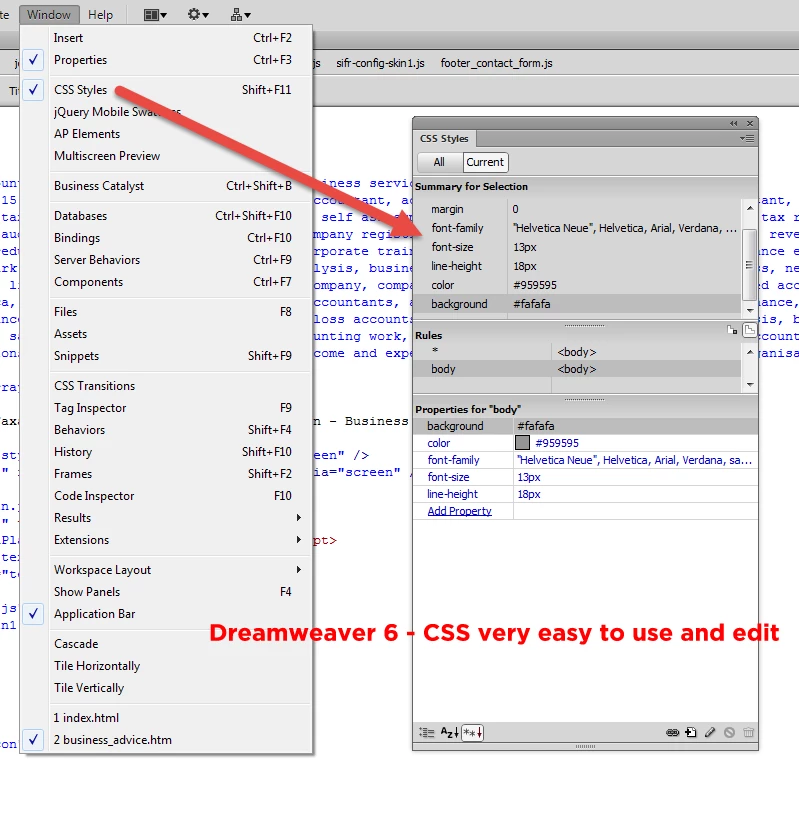The width and height of the screenshot is (799, 817).
Task: Select Code Inspector menu entry
Action: coord(167,496)
